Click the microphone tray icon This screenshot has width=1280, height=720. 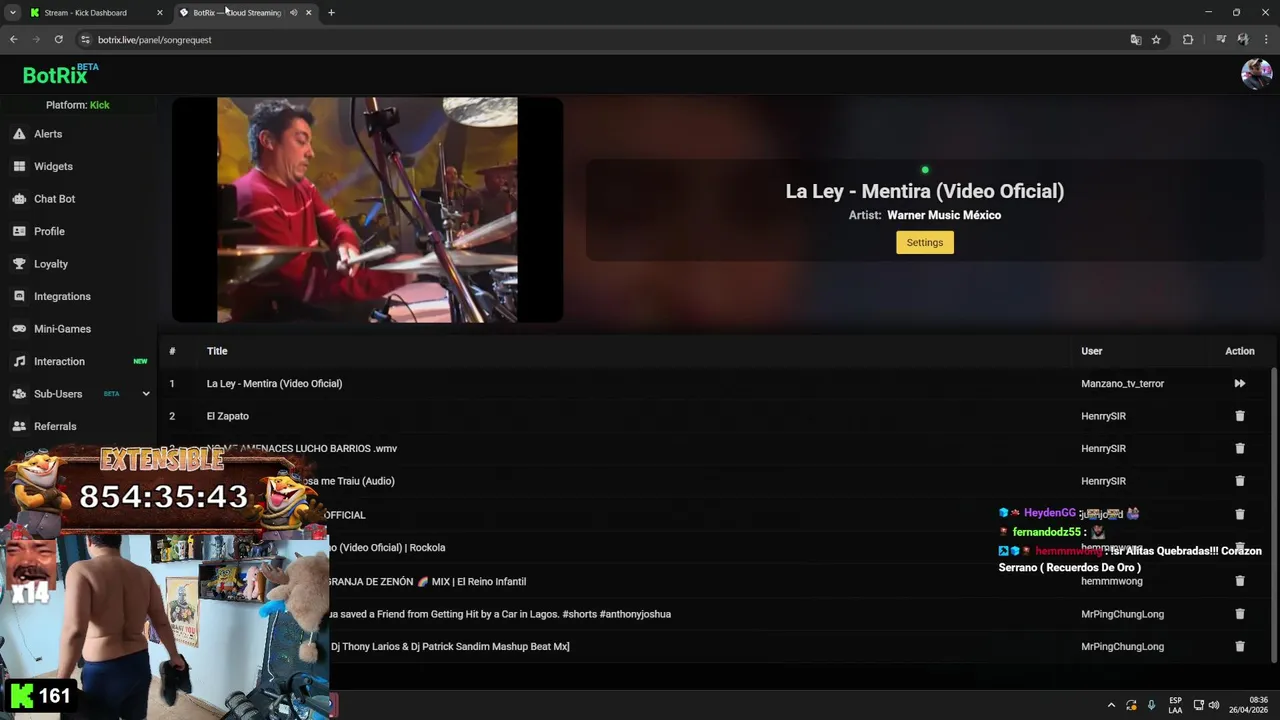click(x=1151, y=705)
